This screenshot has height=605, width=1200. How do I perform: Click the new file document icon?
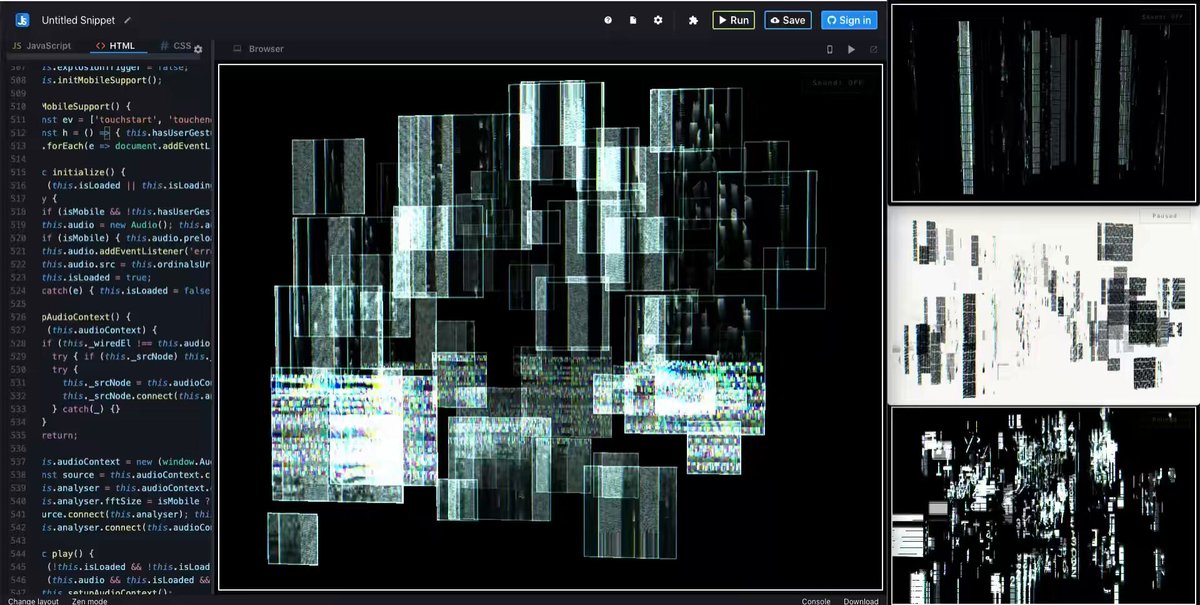(633, 20)
